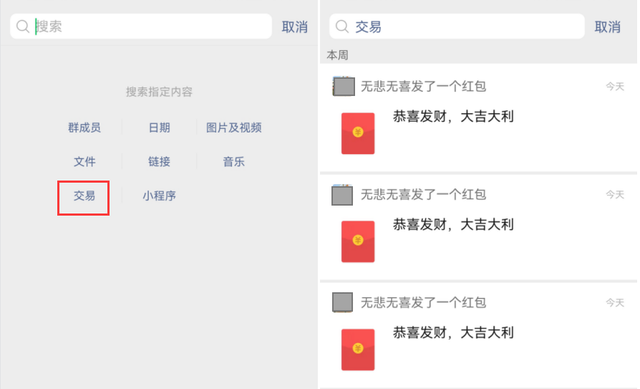
Task: Open the third red envelope icon
Action: 358,350
